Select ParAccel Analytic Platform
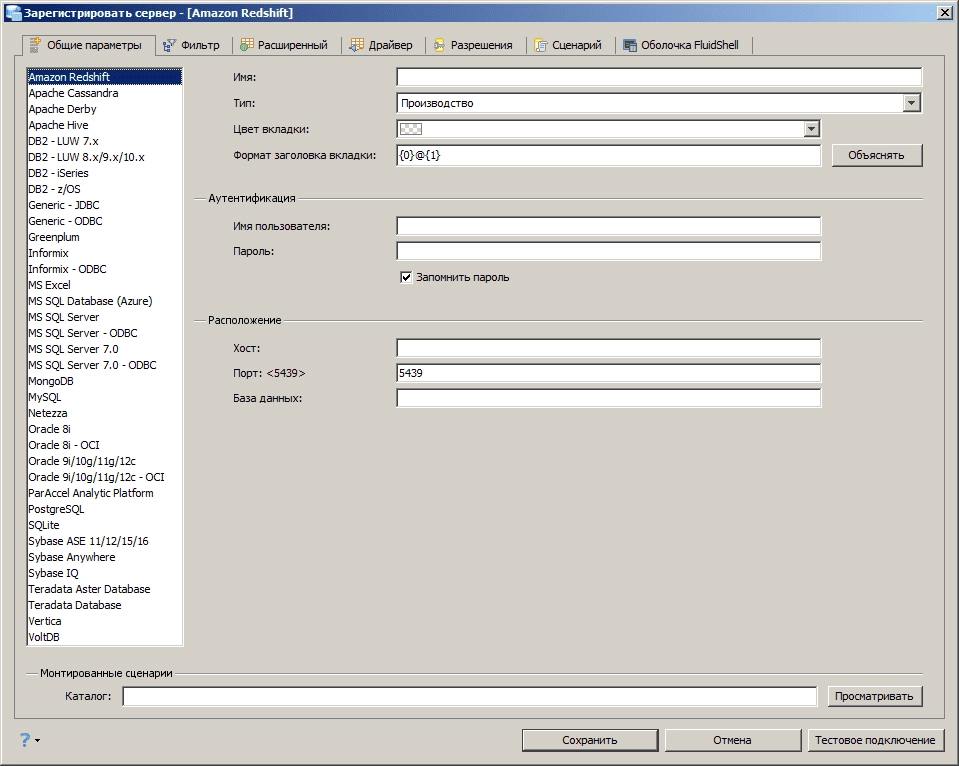The height and width of the screenshot is (766, 959). click(x=105, y=493)
